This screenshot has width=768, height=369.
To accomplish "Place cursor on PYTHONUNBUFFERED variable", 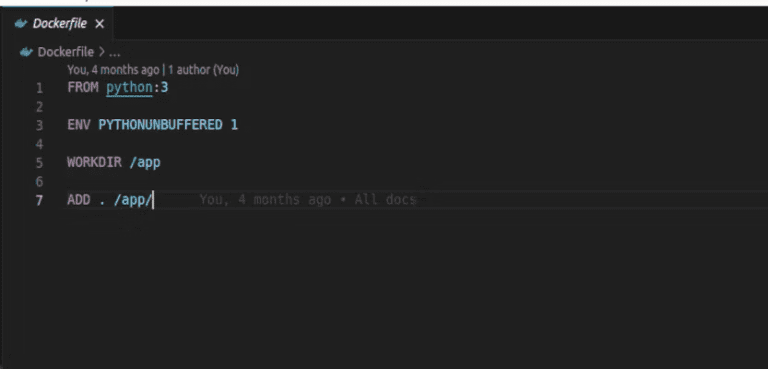I will pyautogui.click(x=160, y=125).
